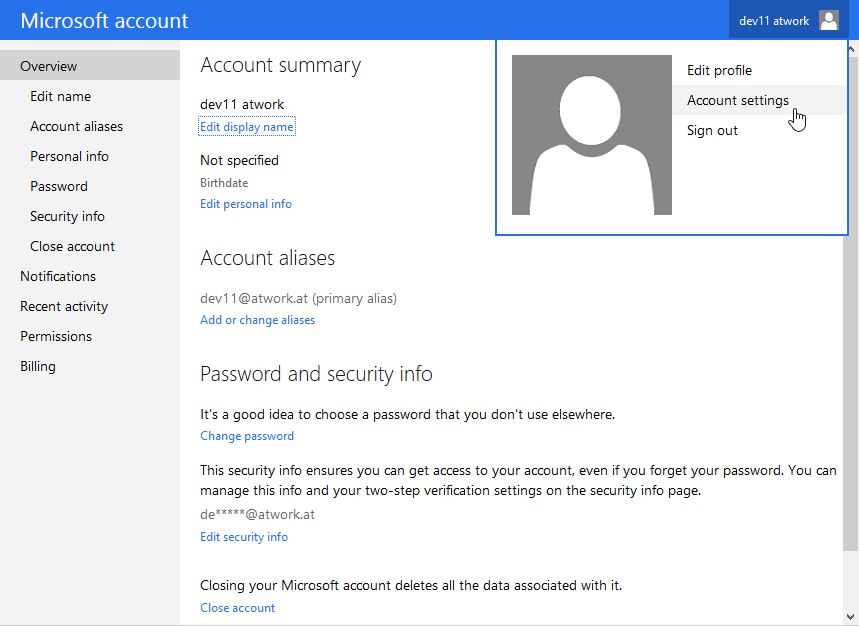
Task: Open the Notifications sidebar section
Action: (x=58, y=276)
